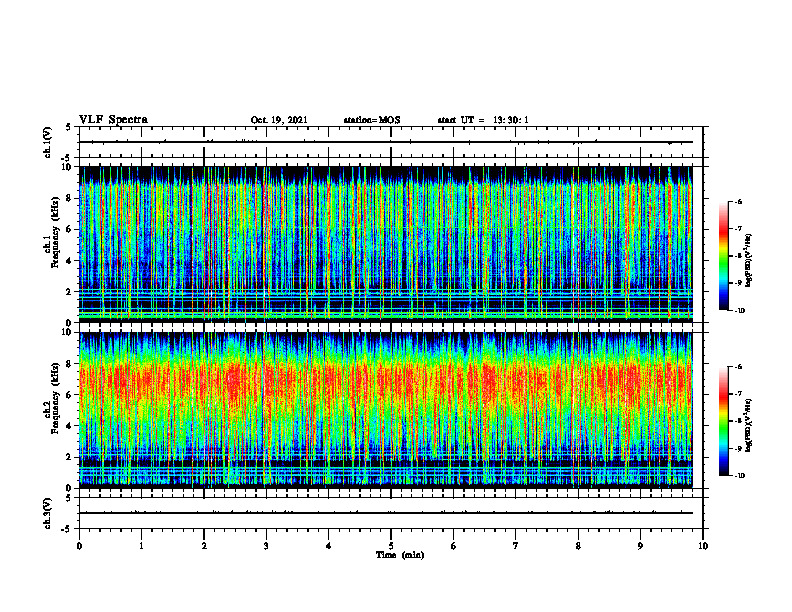Viewport: 792px width, 612px height.
Task: Click the time axis tick label "7"
Action: 516,546
